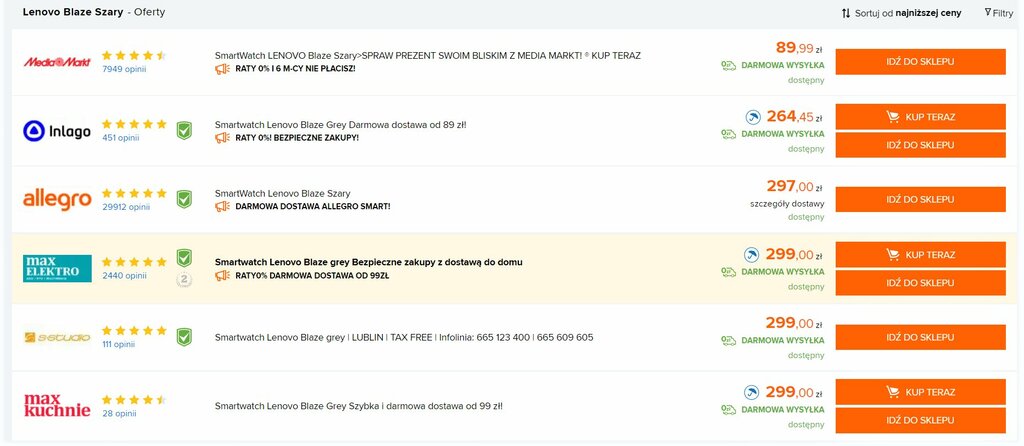The image size is (1024, 446).
Task: Go to the Media Markt shop via IDŹ DO SKLEPU
Action: [920, 62]
